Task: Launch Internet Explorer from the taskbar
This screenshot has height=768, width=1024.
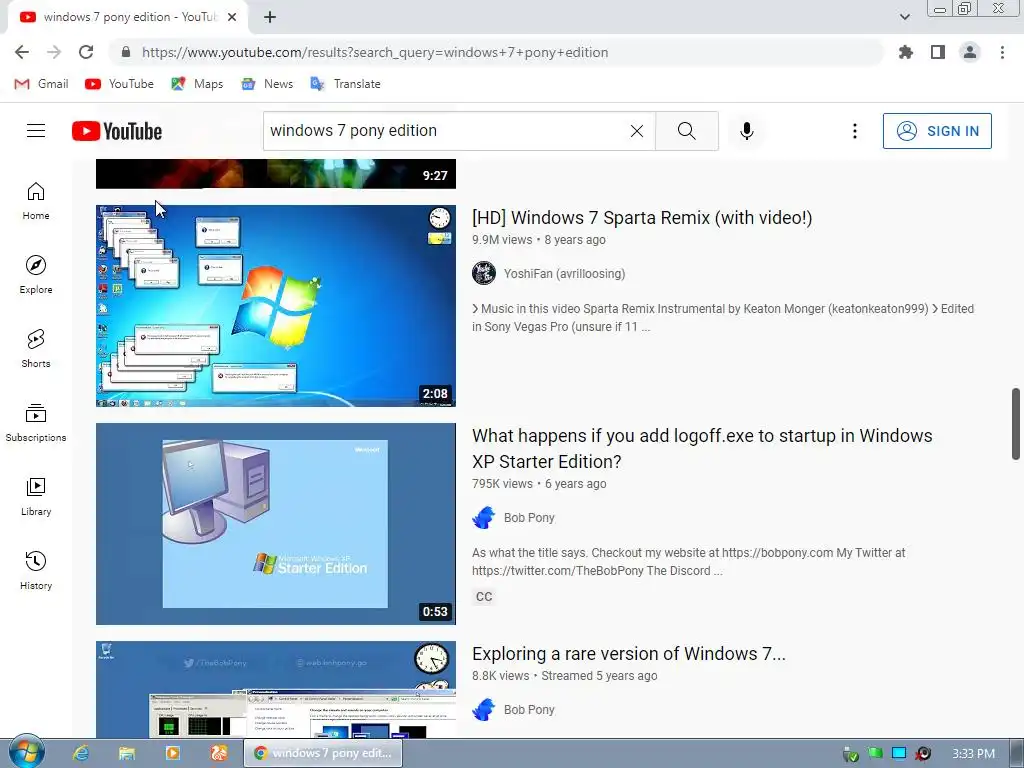Action: coord(80,753)
